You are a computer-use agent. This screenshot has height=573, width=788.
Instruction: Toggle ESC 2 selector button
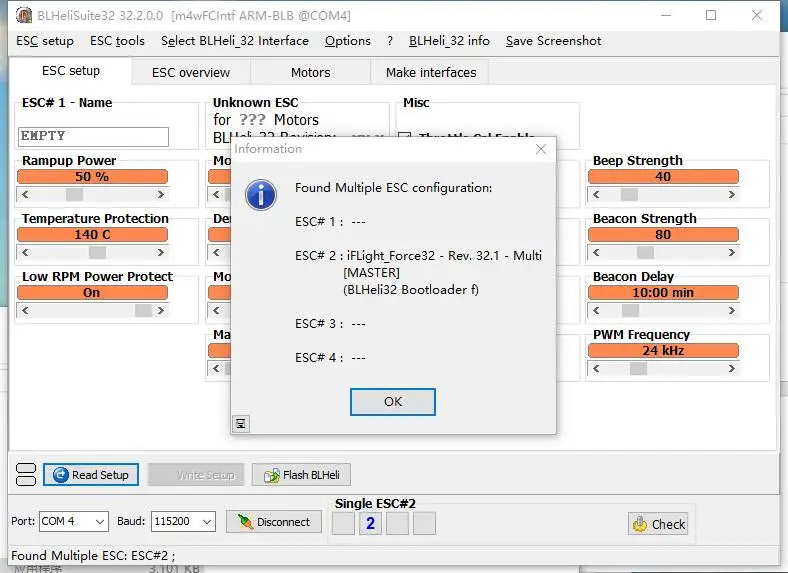pyautogui.click(x=370, y=524)
